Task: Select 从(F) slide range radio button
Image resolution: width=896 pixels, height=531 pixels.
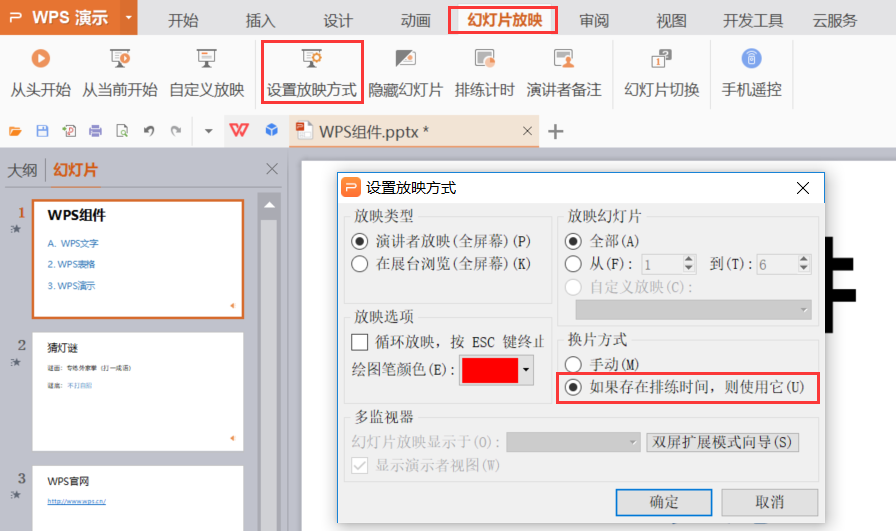Action: [573, 264]
